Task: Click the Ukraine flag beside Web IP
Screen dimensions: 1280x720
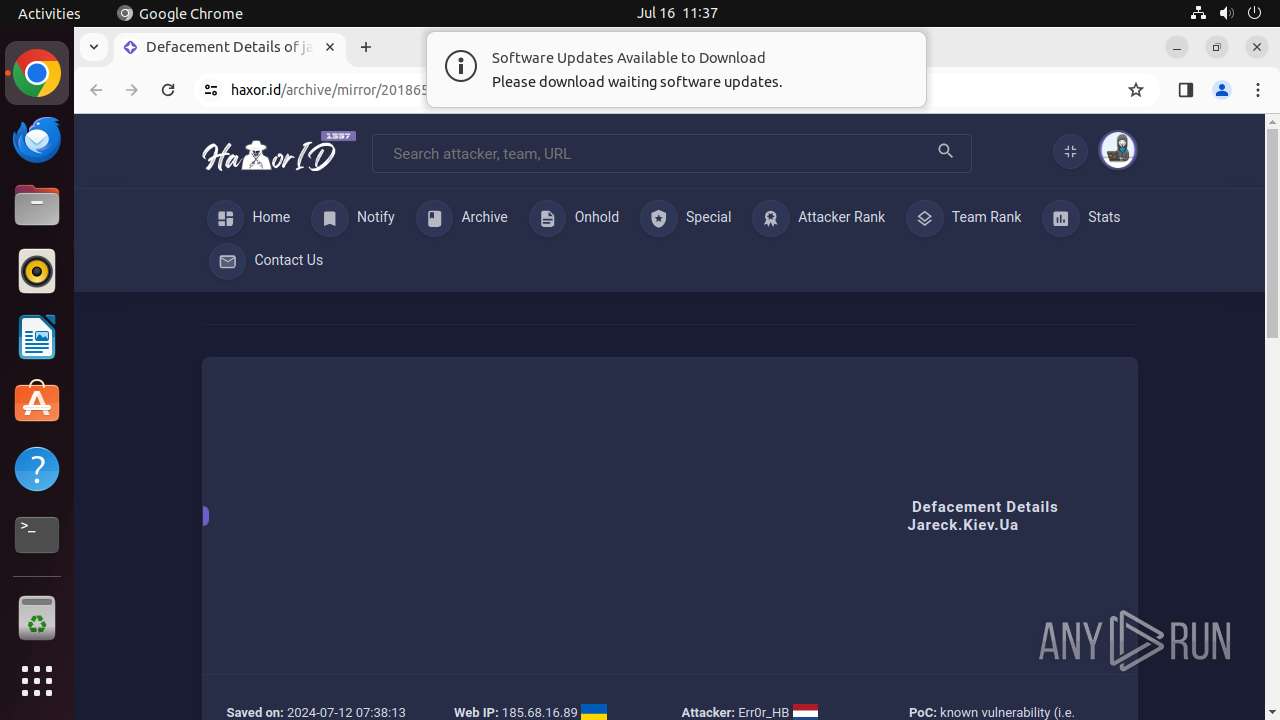Action: point(594,712)
